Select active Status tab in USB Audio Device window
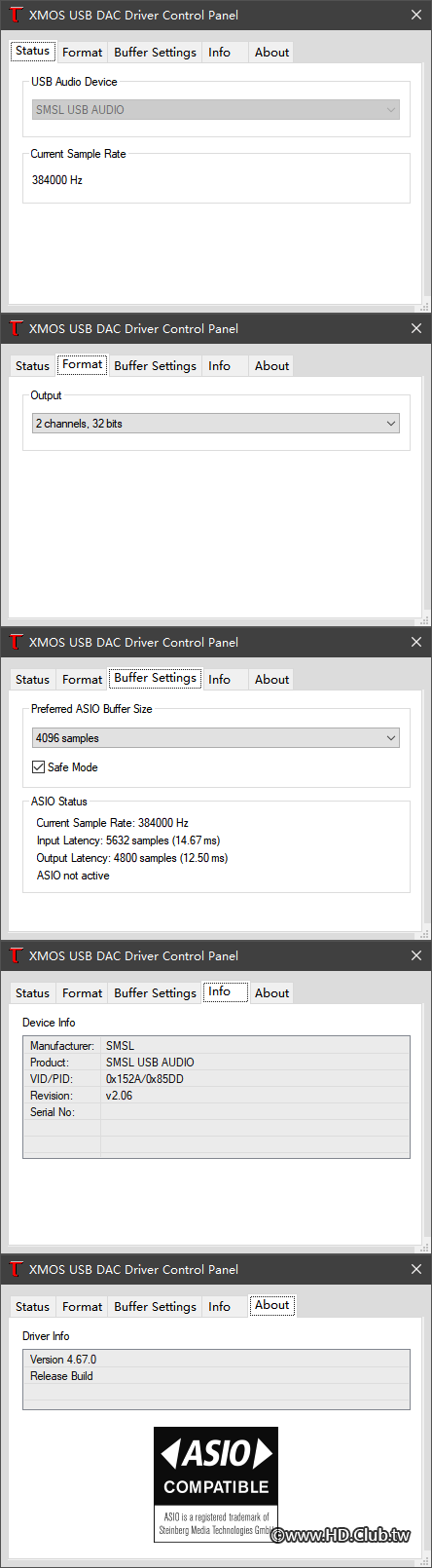Image resolution: width=432 pixels, height=1568 pixels. [32, 51]
